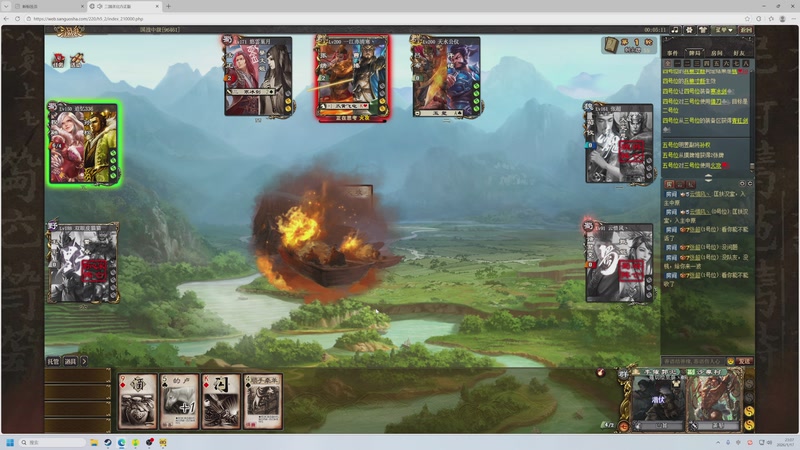Click the browser address bar URL
Screen dimensions: 800x450
(x=88, y=19)
